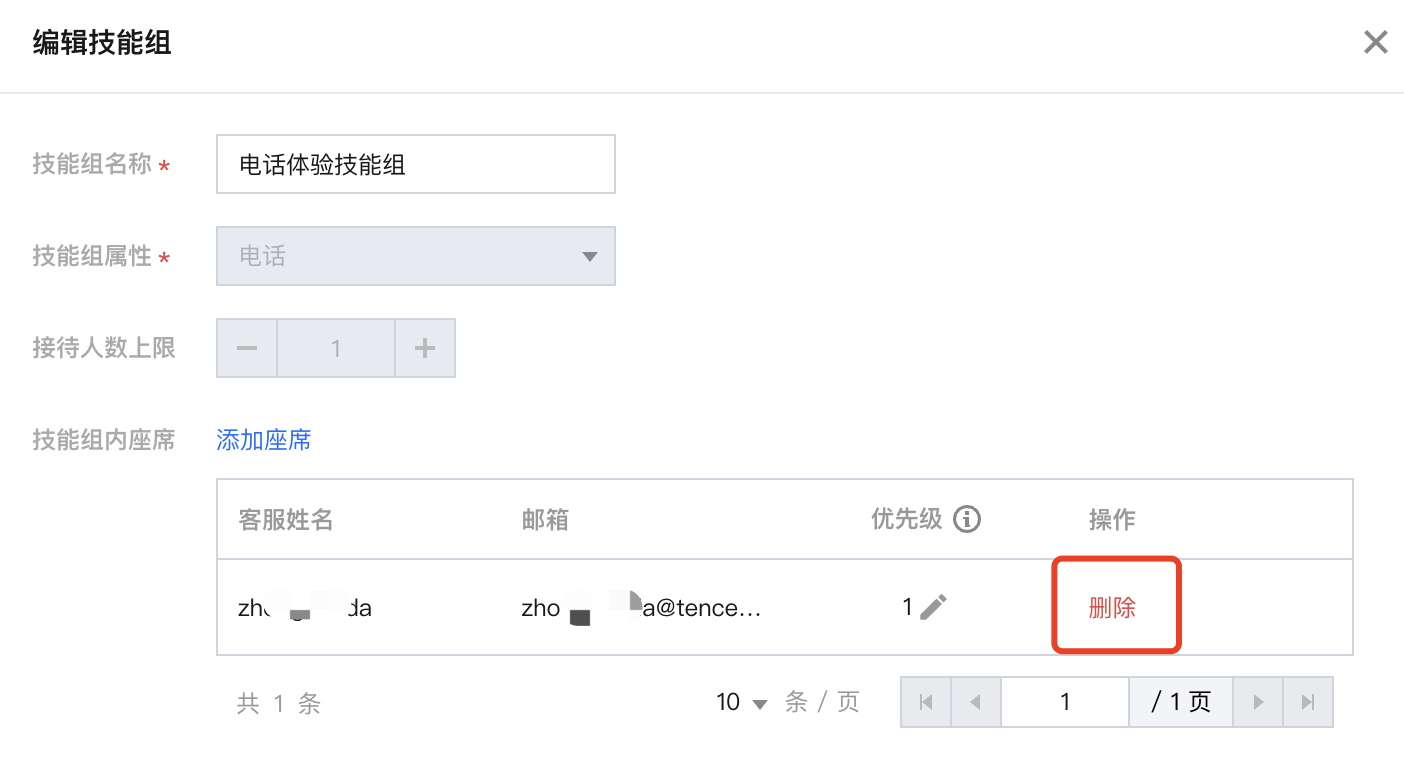Image resolution: width=1404 pixels, height=760 pixels.
Task: Decrease 接待人数上限 with the minus button
Action: pos(247,348)
